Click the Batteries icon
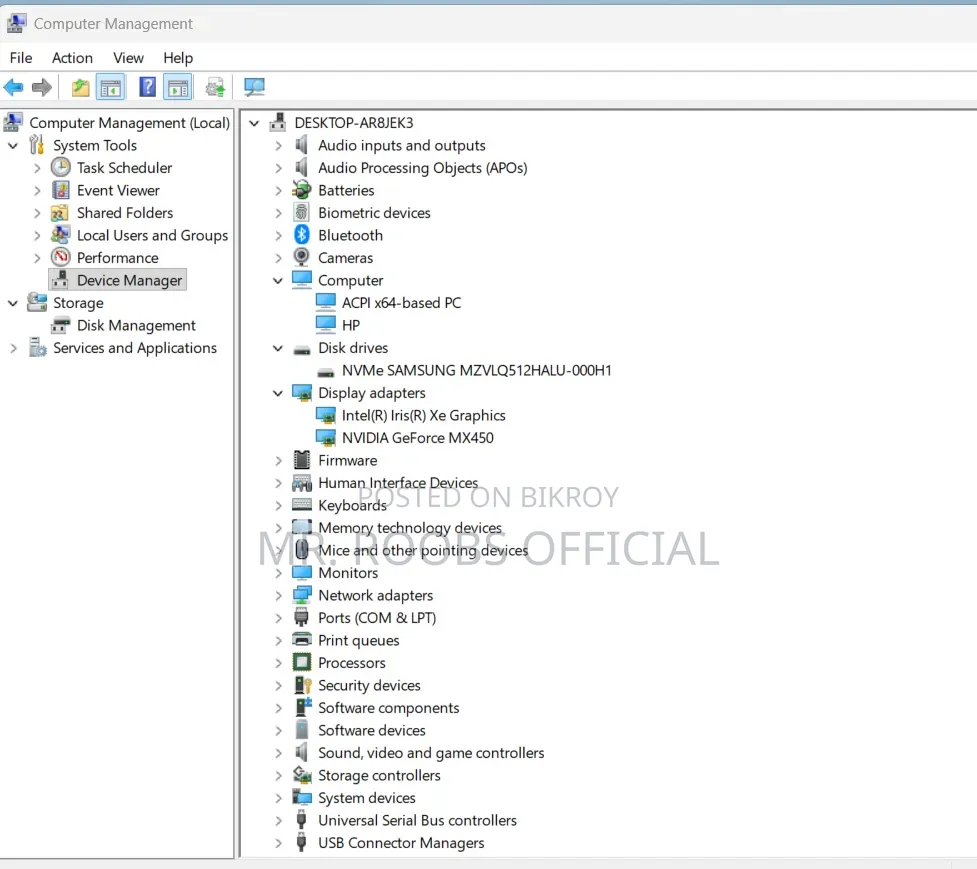The width and height of the screenshot is (977, 869). pos(302,190)
